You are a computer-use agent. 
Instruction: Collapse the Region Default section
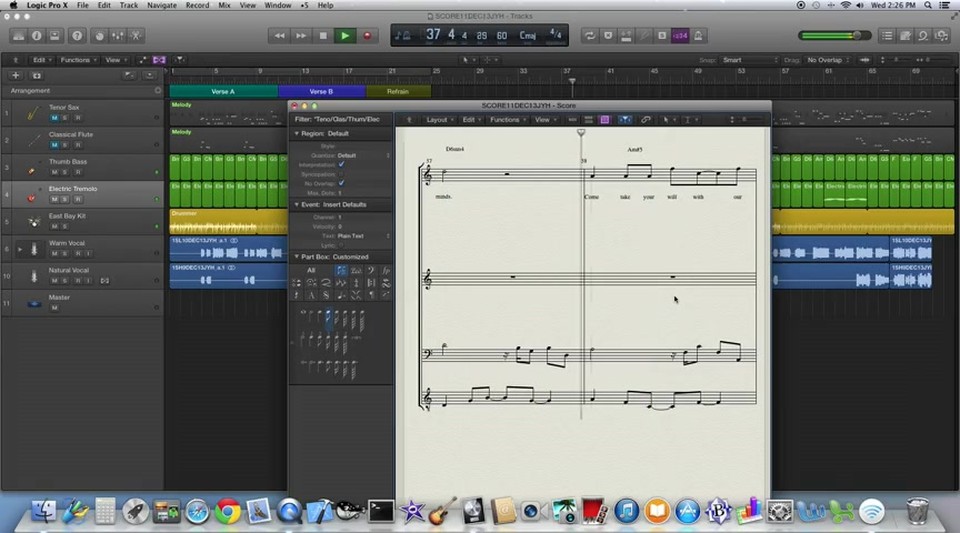point(297,133)
